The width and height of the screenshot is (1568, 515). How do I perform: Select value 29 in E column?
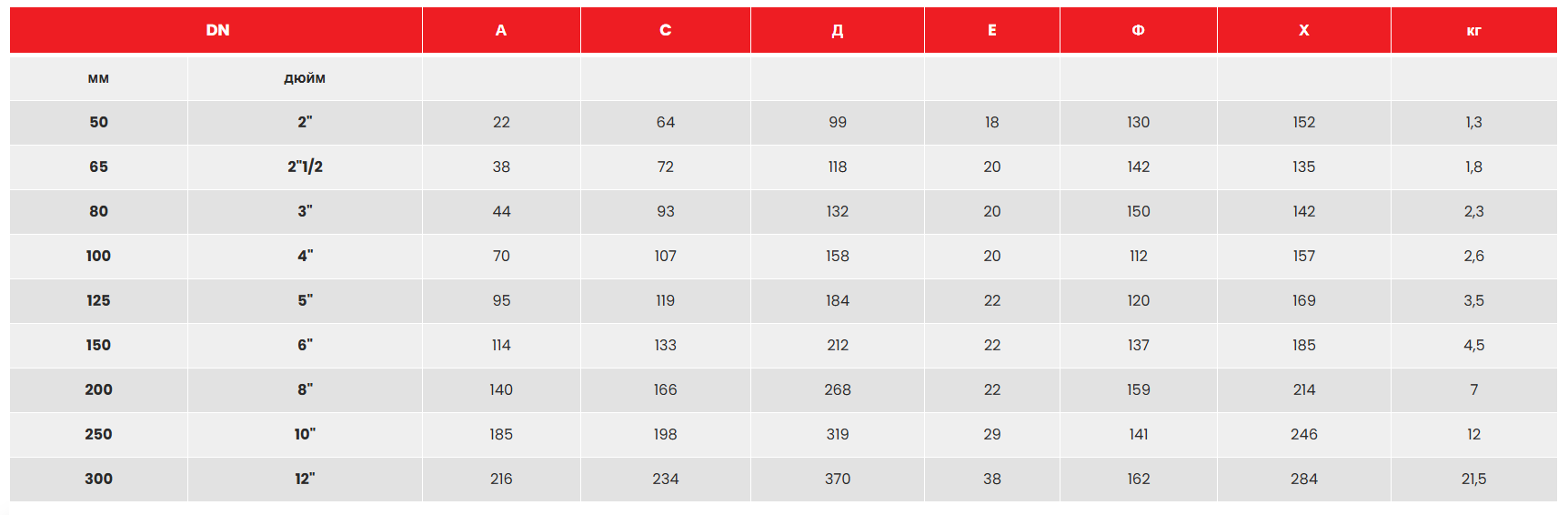pyautogui.click(x=991, y=434)
